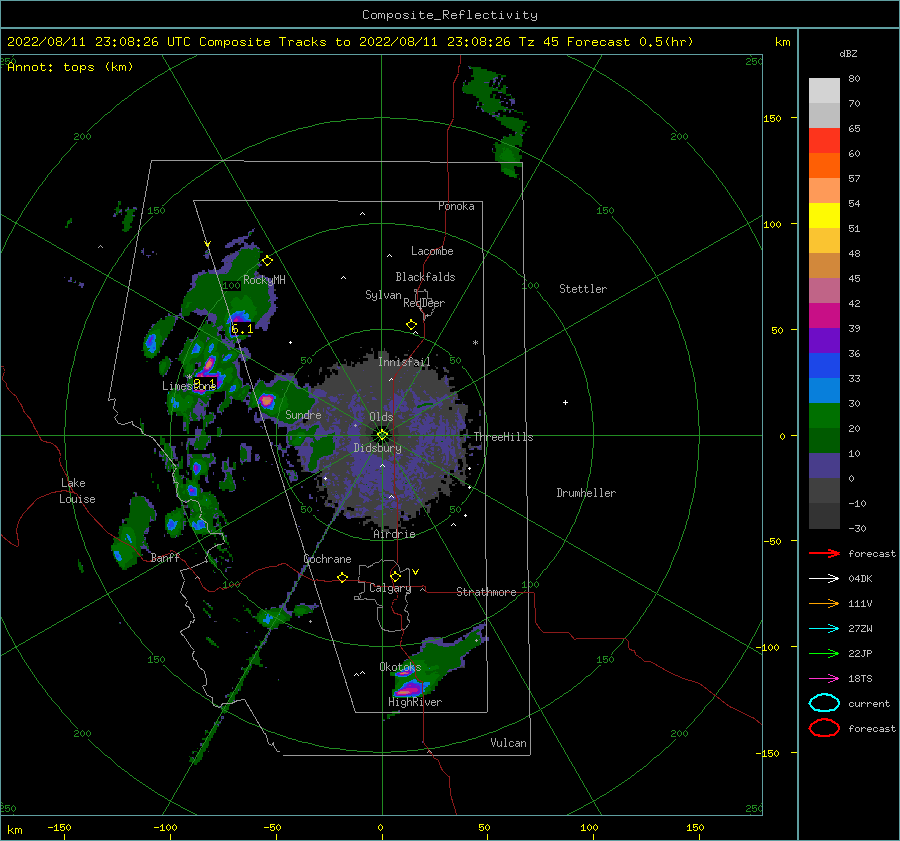Click the Drumheller city label
This screenshot has height=841, width=900.
coord(586,493)
